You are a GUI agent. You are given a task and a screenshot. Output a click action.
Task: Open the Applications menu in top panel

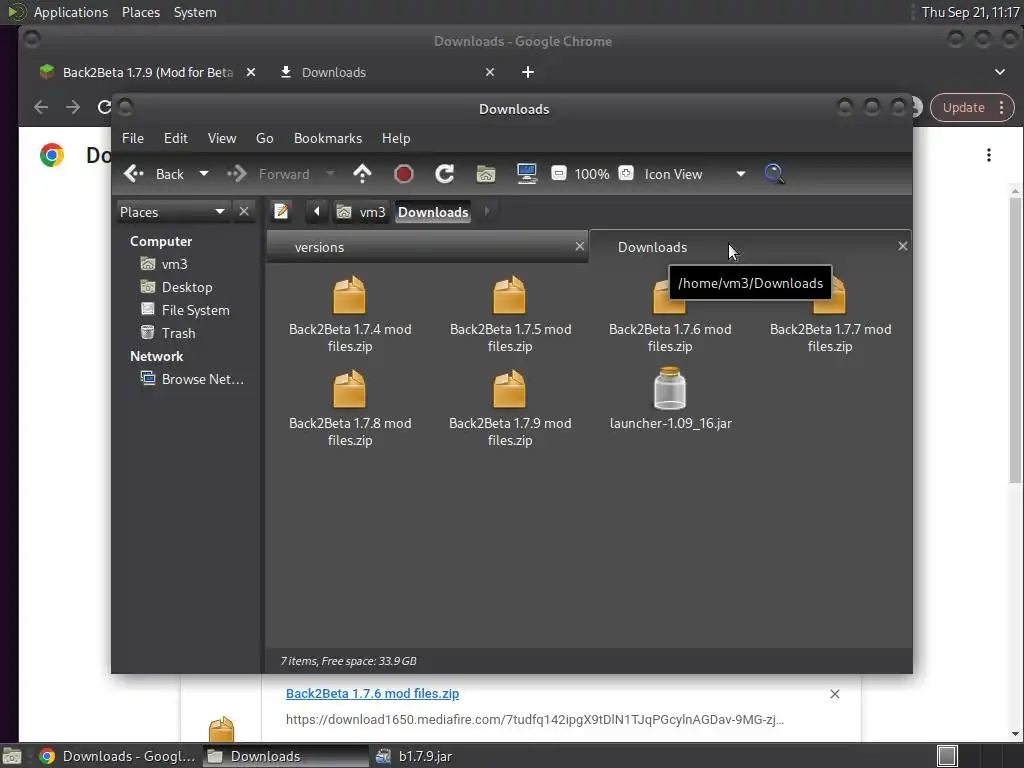(x=71, y=12)
